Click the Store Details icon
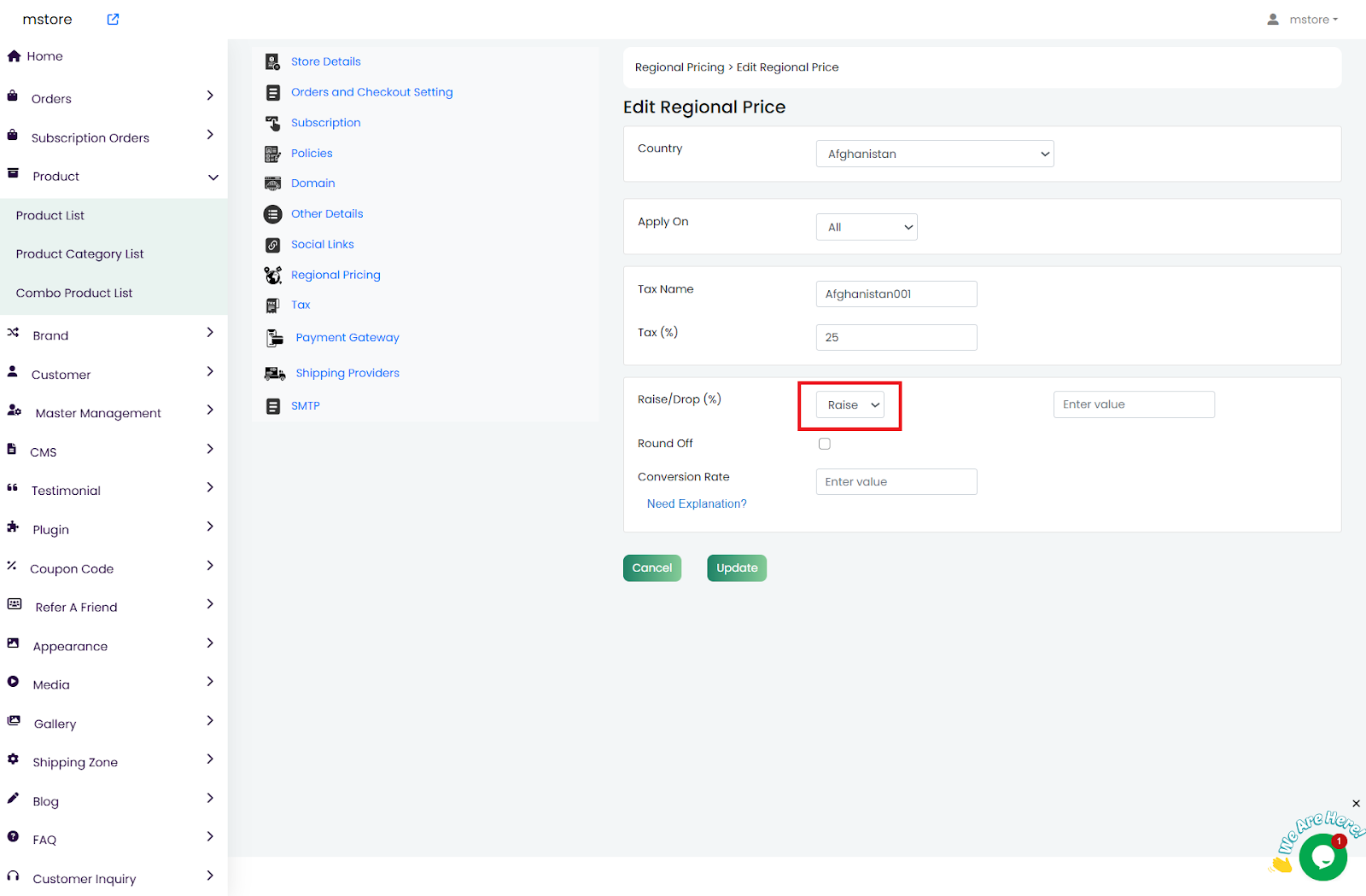 pos(272,61)
